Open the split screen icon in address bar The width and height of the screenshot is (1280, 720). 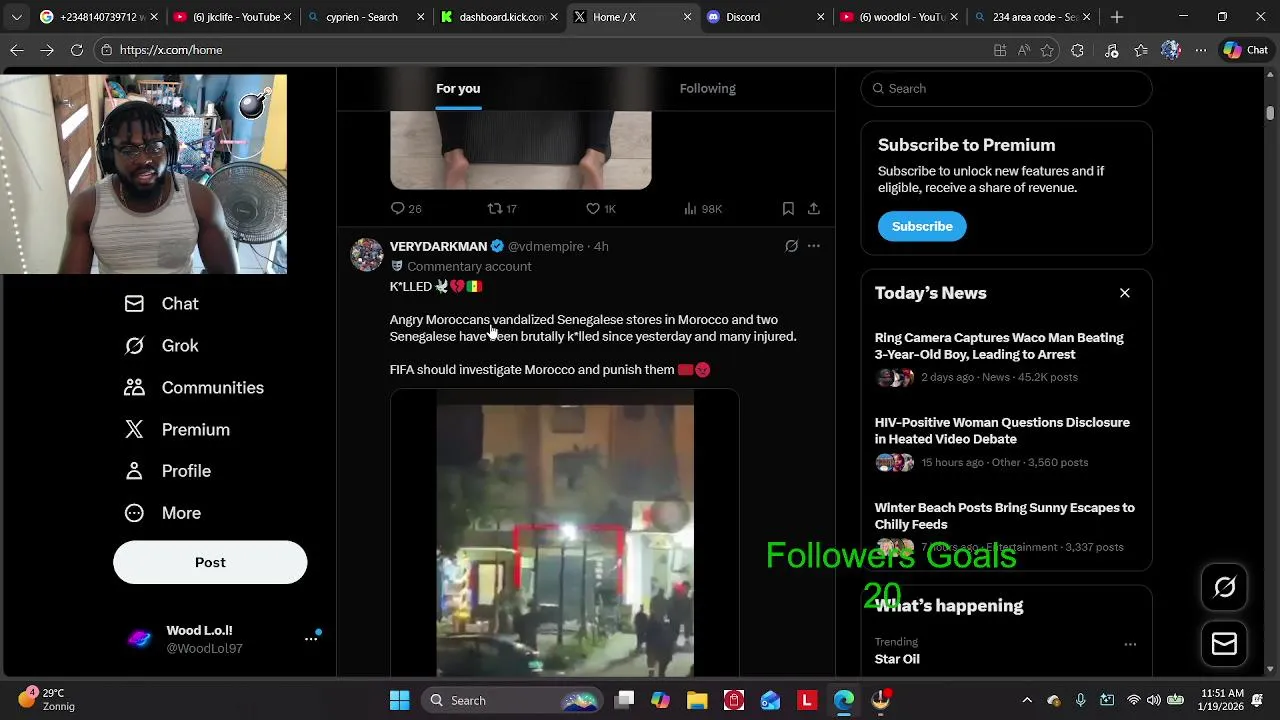point(999,50)
